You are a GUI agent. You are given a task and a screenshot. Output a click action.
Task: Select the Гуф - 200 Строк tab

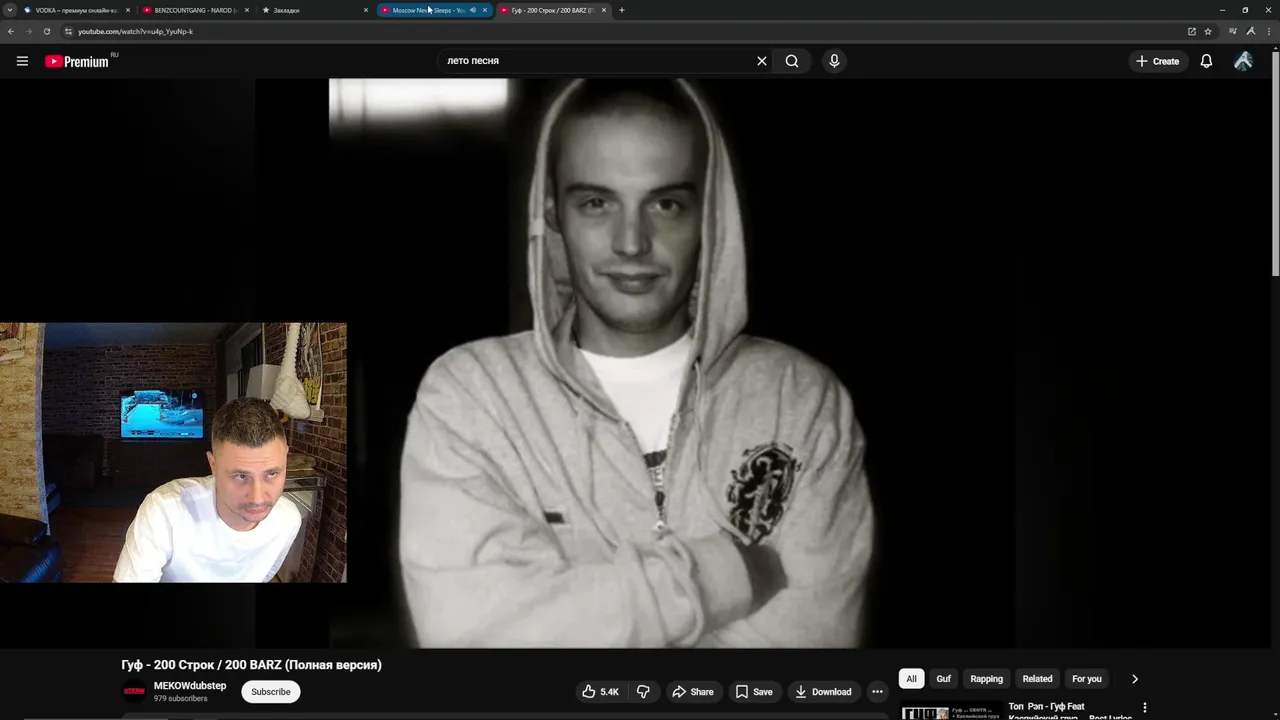coord(552,10)
